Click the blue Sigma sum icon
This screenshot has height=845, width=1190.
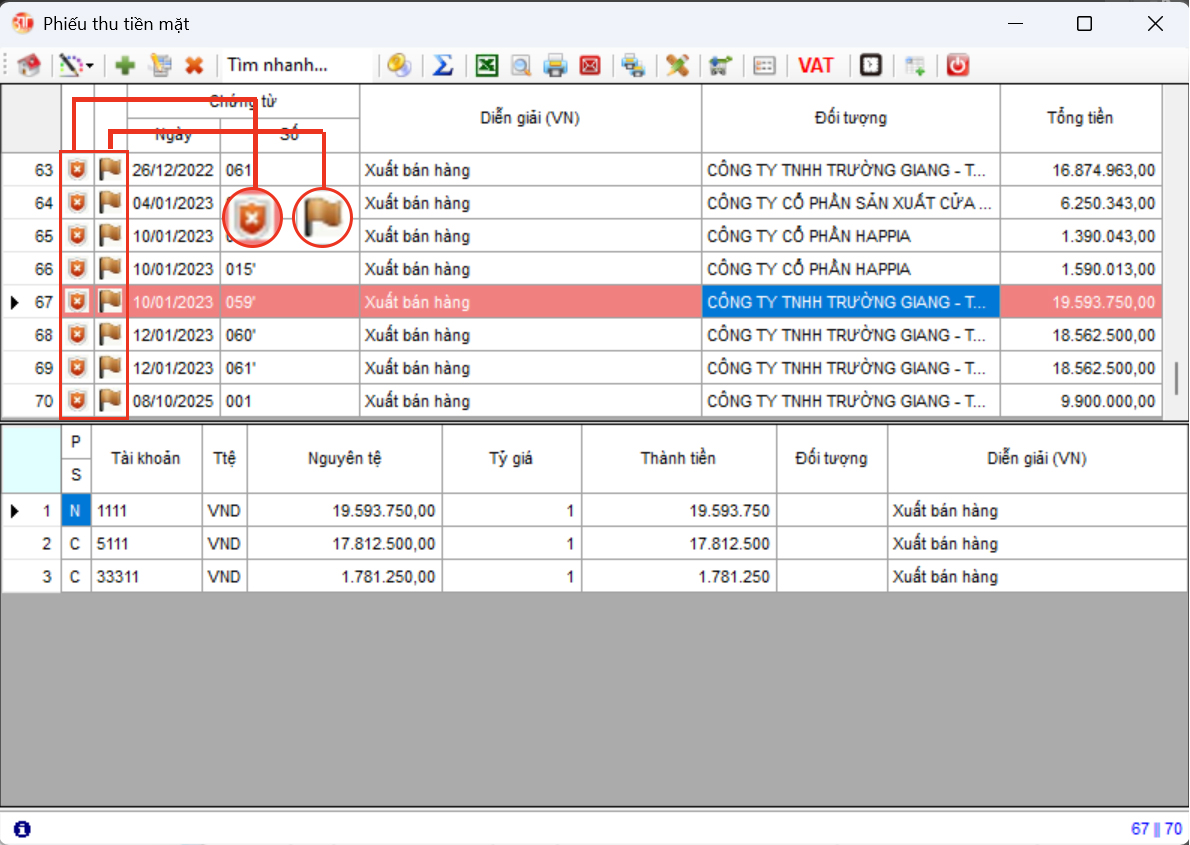tap(443, 66)
